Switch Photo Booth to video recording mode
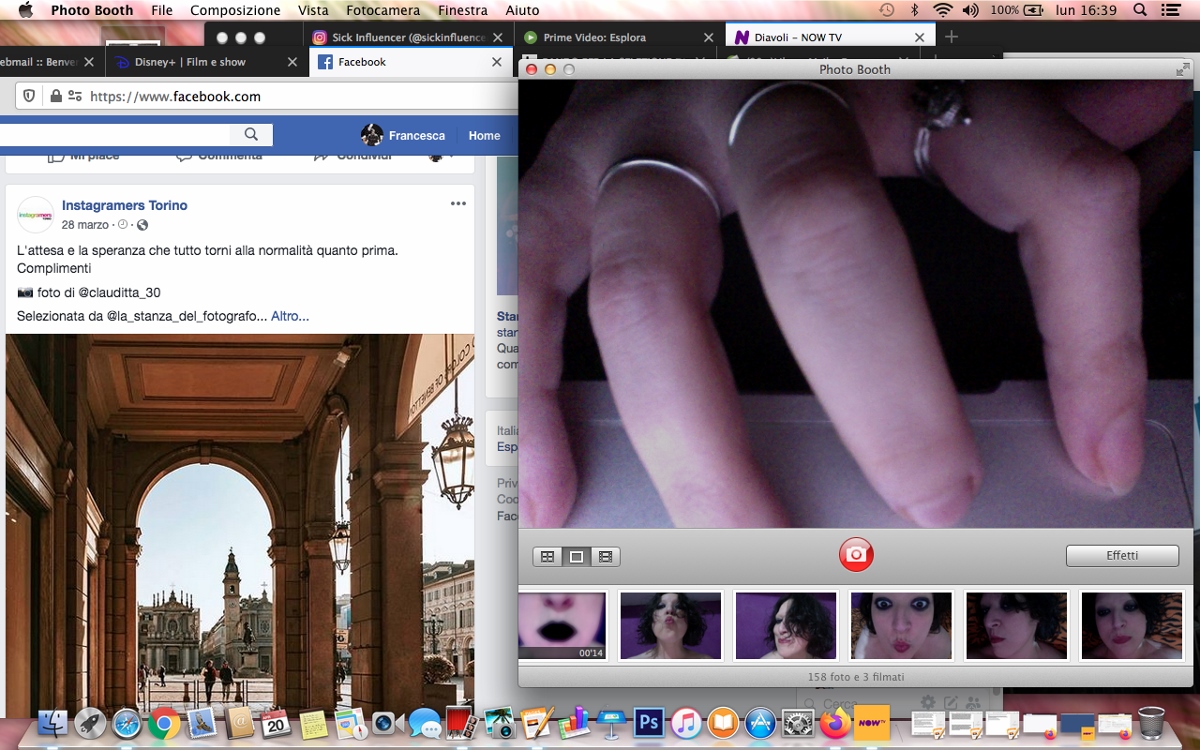This screenshot has width=1200, height=750. [605, 557]
